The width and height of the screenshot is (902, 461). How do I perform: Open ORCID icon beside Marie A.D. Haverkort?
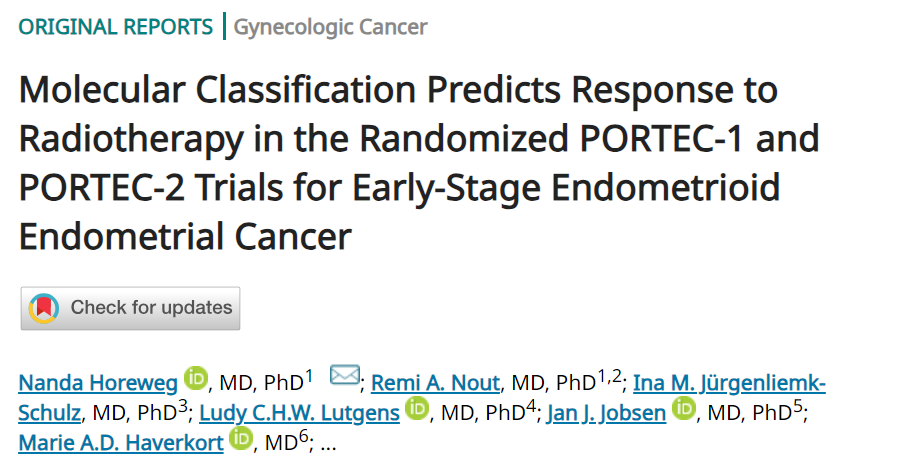pyautogui.click(x=241, y=439)
